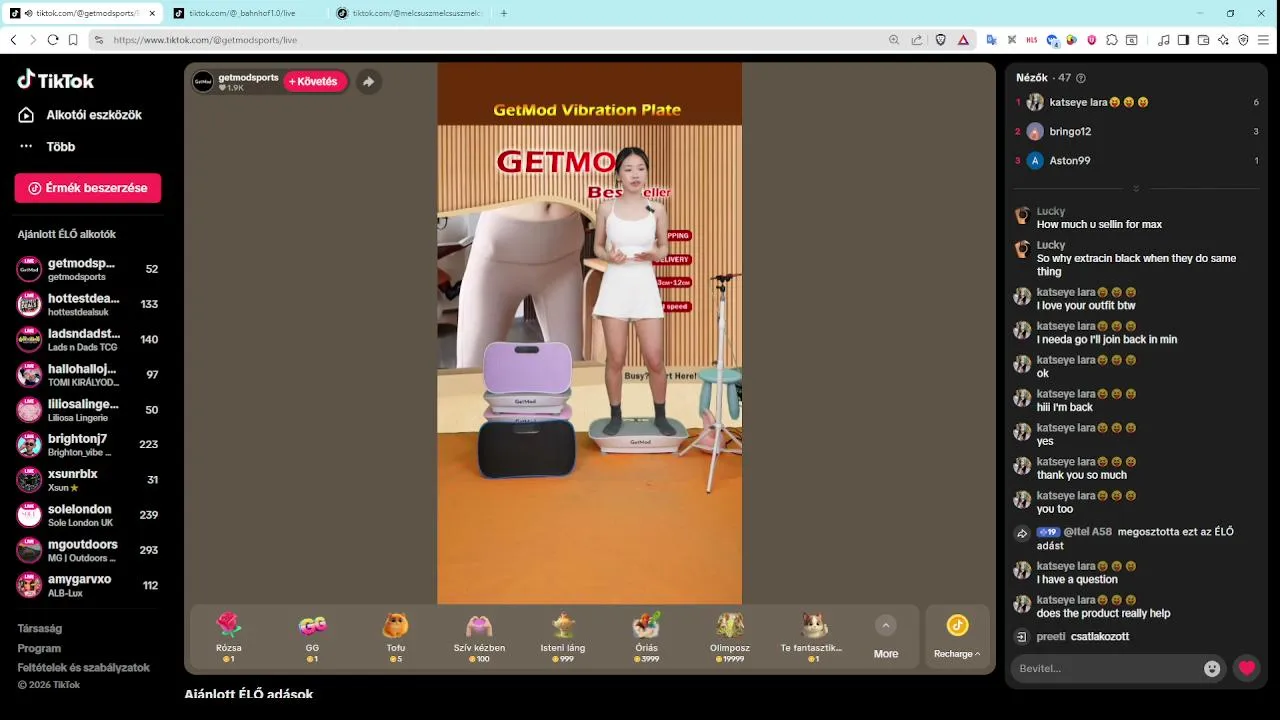
Task: Open hottestdealsuk live creator
Action: 88,304
